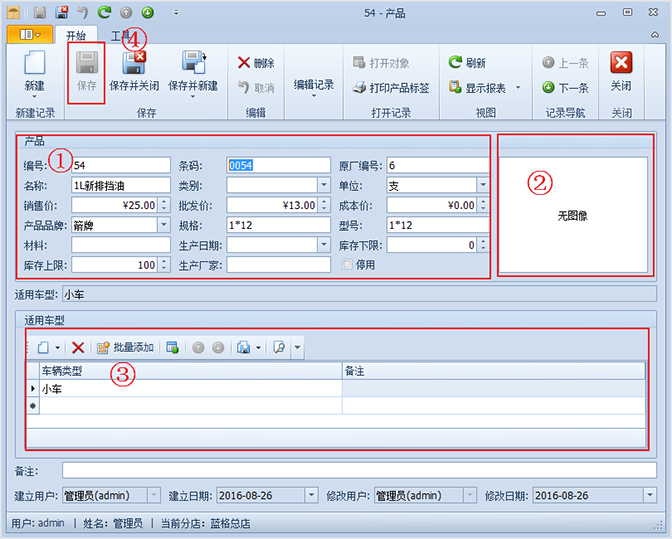Click the 名称 (Name) input field
Viewport: 672px width, 539px height.
tap(120, 185)
